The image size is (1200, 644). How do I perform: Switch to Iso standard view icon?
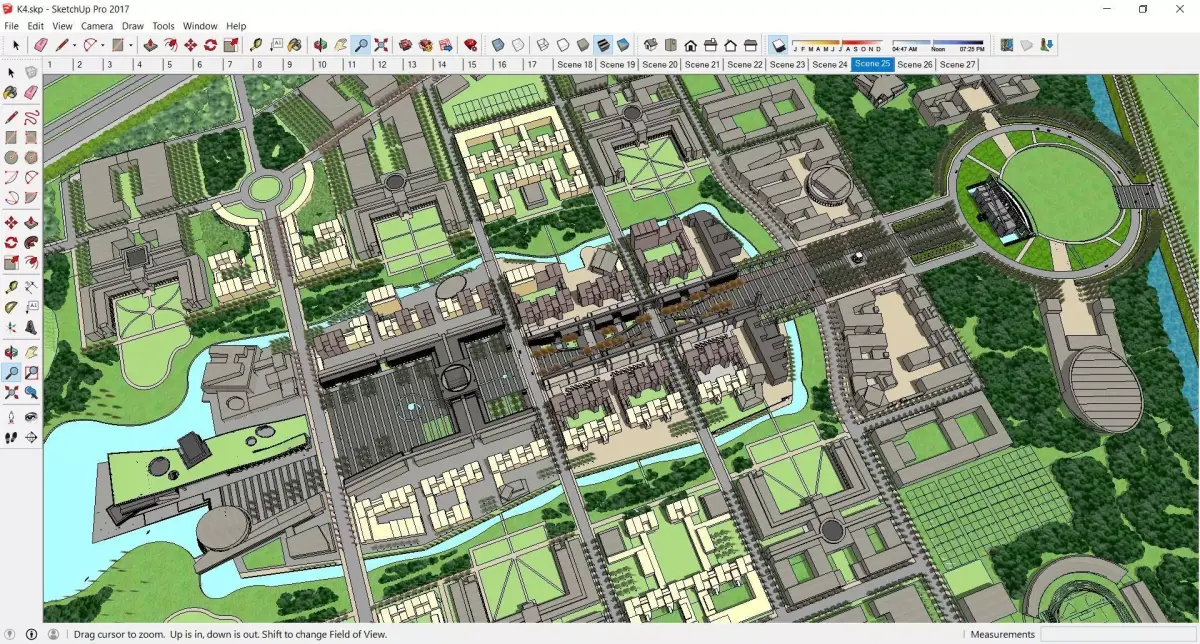click(650, 45)
